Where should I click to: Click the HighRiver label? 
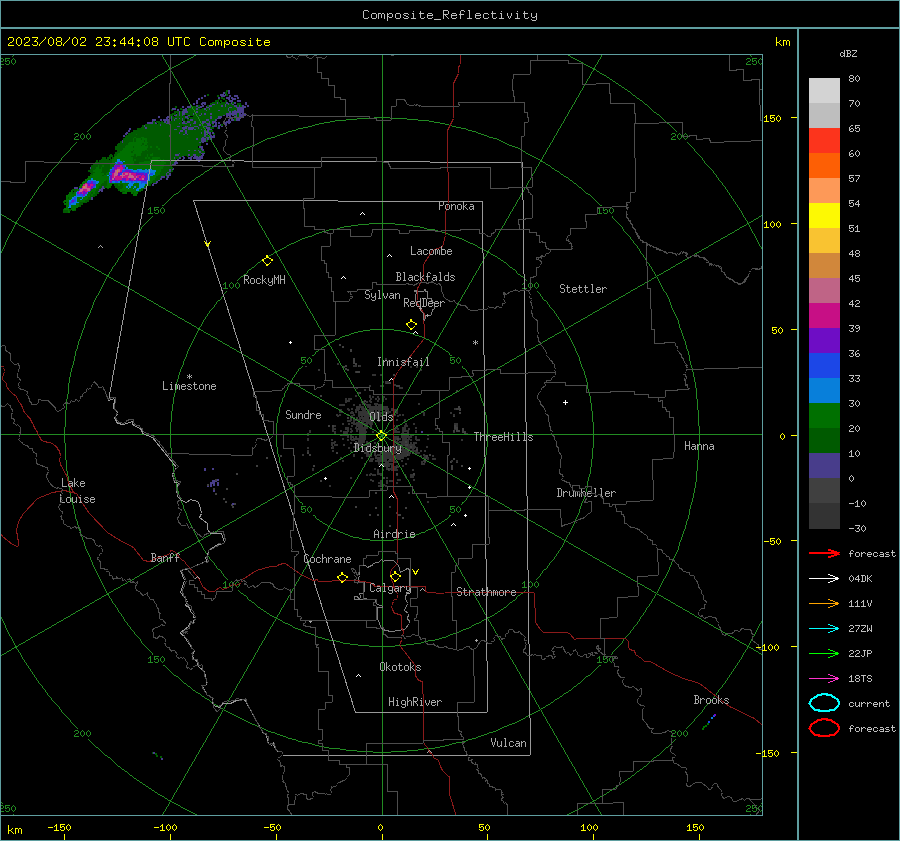click(415, 702)
